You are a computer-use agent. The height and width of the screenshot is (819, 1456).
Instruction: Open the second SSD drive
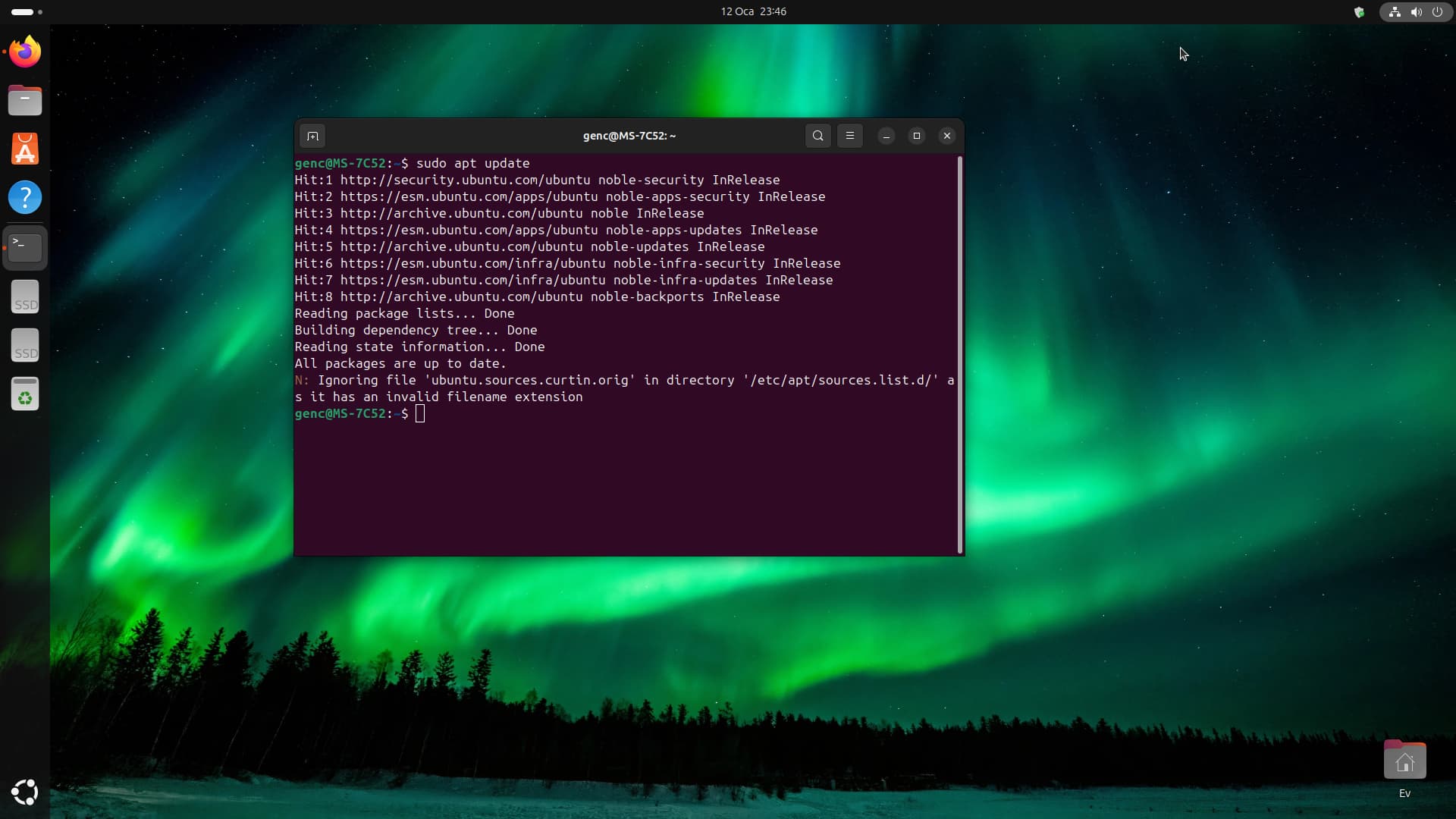pyautogui.click(x=25, y=345)
